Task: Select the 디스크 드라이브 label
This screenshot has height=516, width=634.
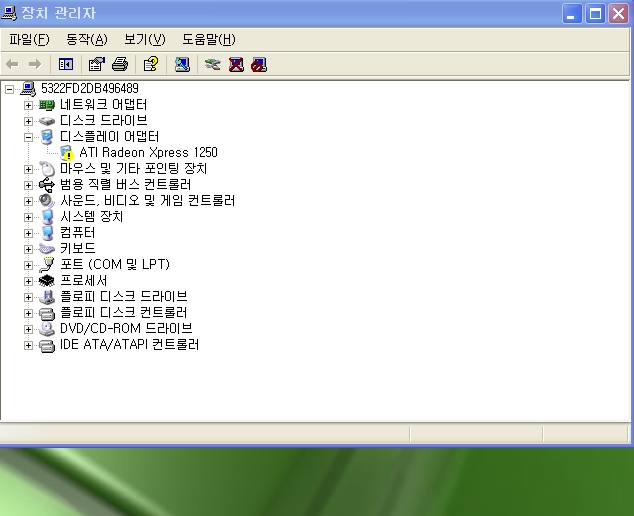Action: click(104, 121)
